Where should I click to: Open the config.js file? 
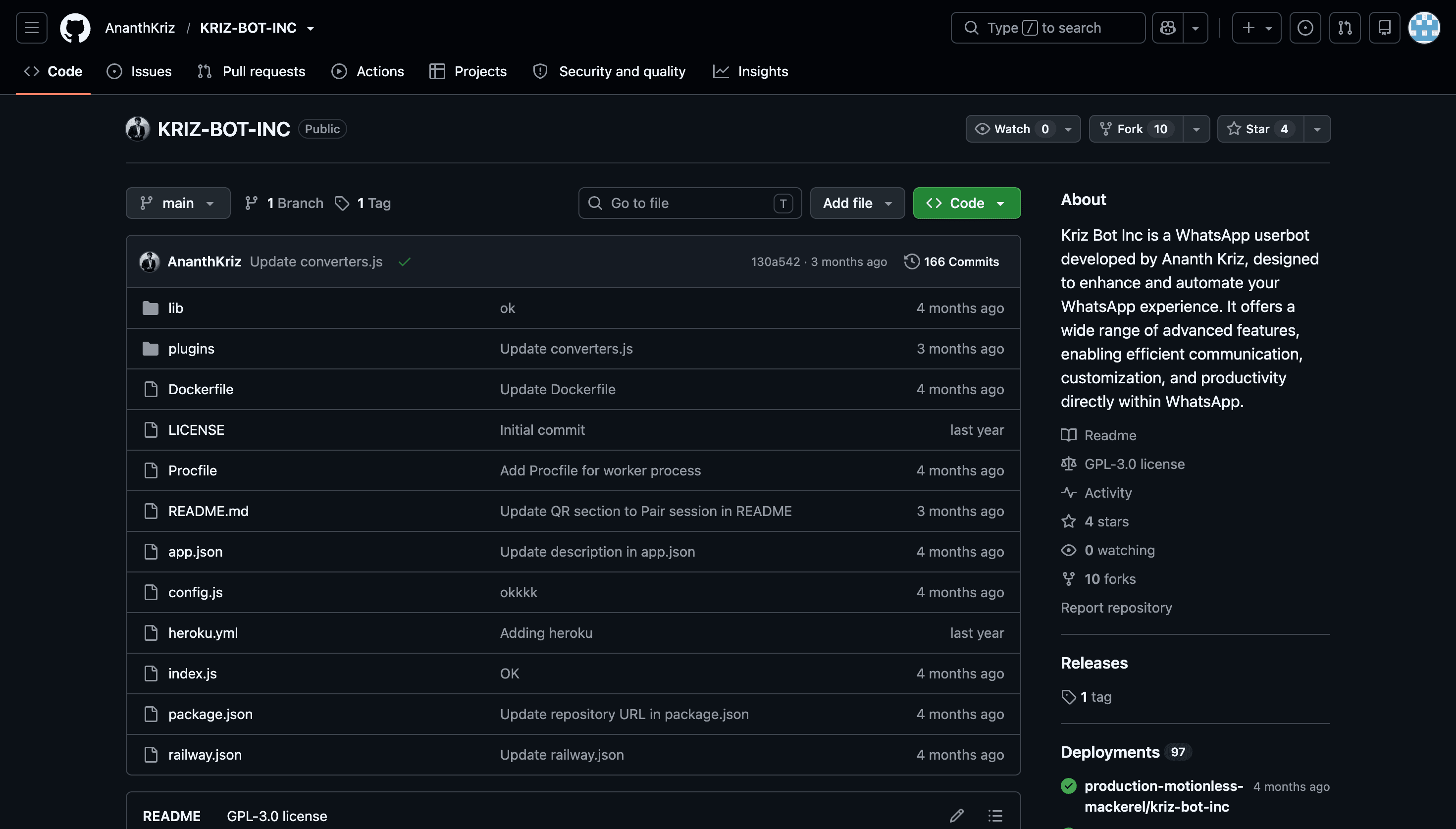195,592
